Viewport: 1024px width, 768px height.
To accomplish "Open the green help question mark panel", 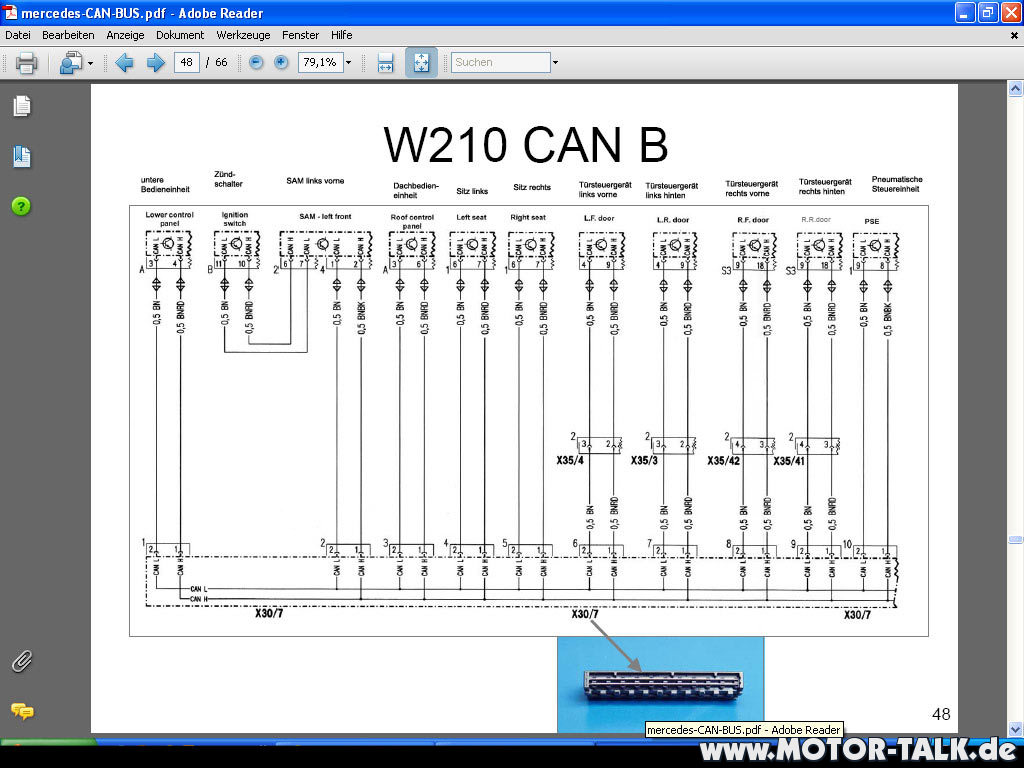I will (21, 206).
